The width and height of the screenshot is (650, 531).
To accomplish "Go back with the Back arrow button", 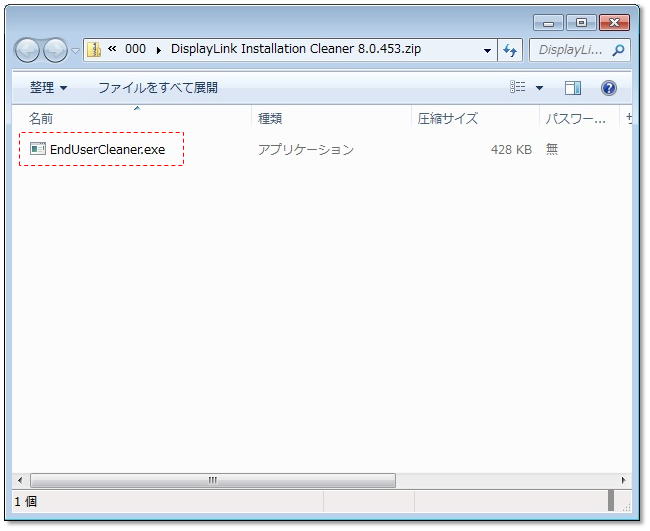I will click(27, 50).
